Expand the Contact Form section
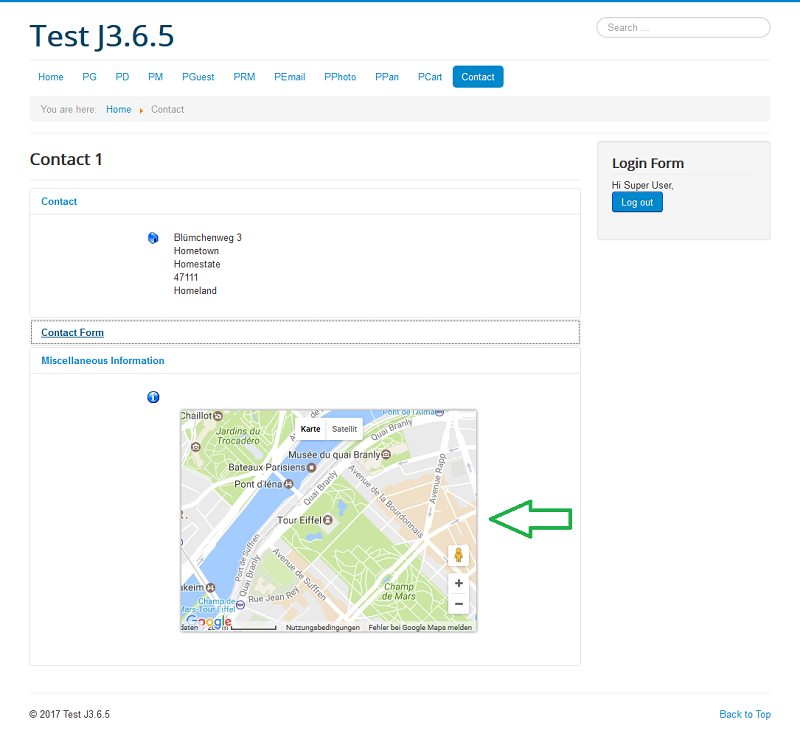 [72, 332]
